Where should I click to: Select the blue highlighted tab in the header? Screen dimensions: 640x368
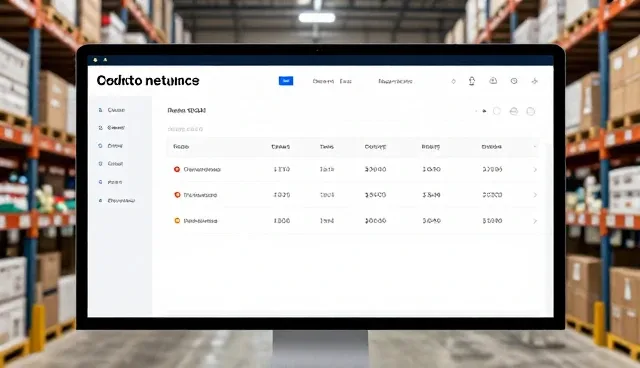pyautogui.click(x=286, y=81)
